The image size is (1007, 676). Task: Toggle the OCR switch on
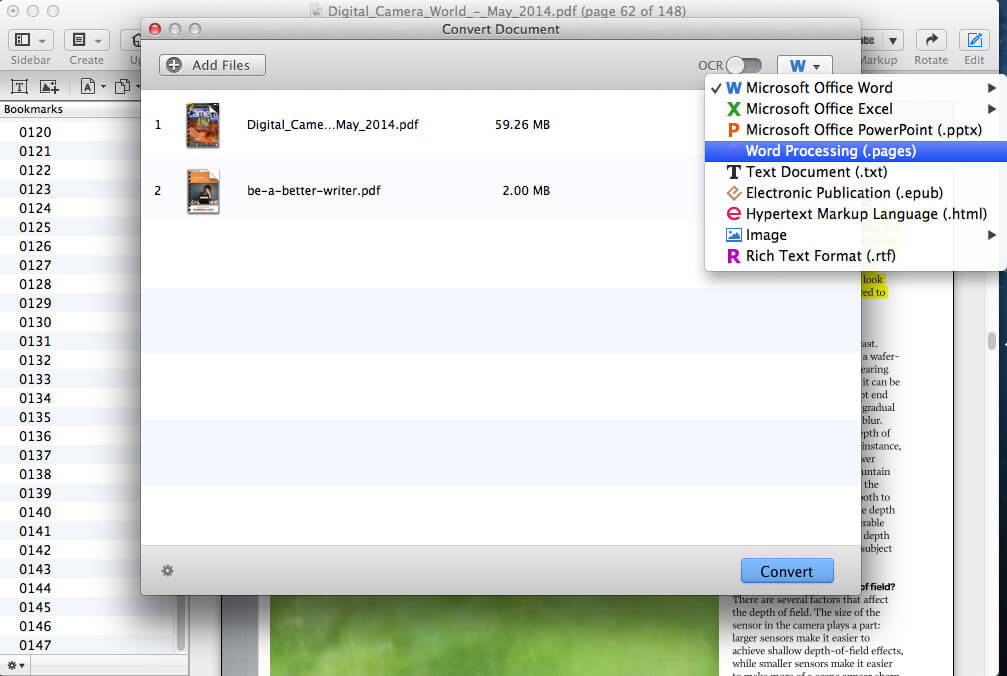pyautogui.click(x=744, y=65)
